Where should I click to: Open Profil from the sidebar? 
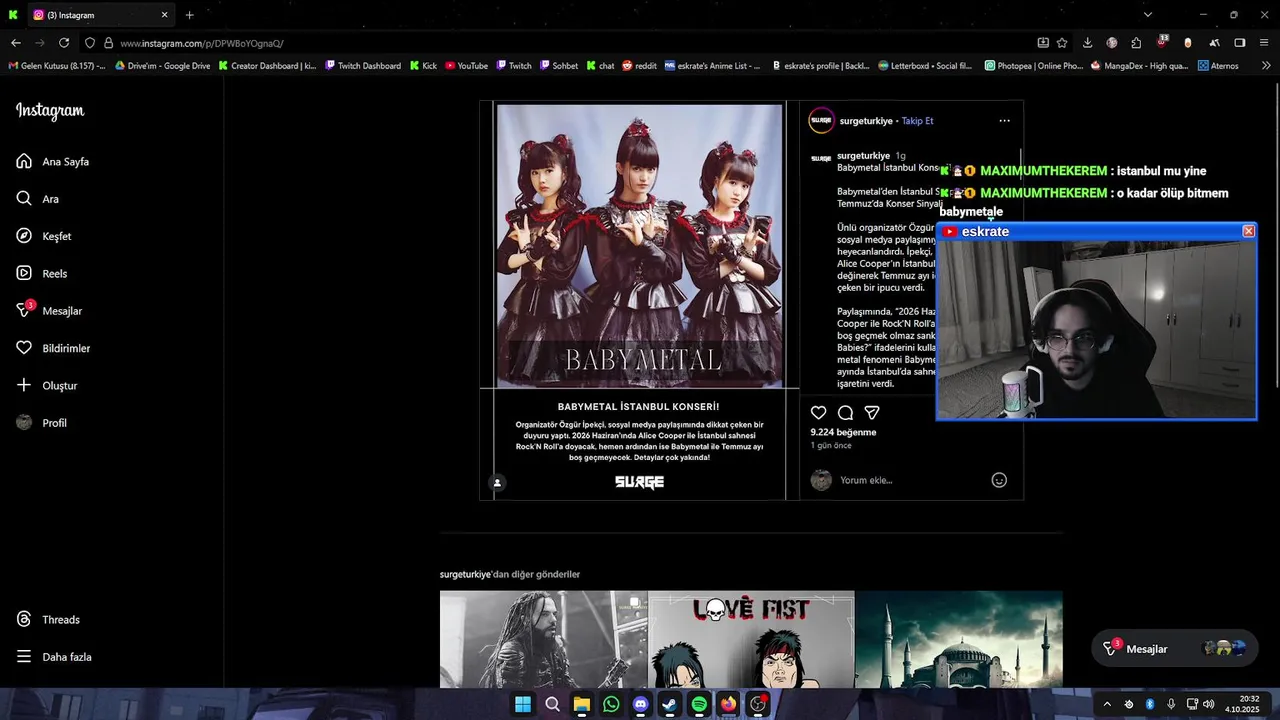tap(42, 423)
